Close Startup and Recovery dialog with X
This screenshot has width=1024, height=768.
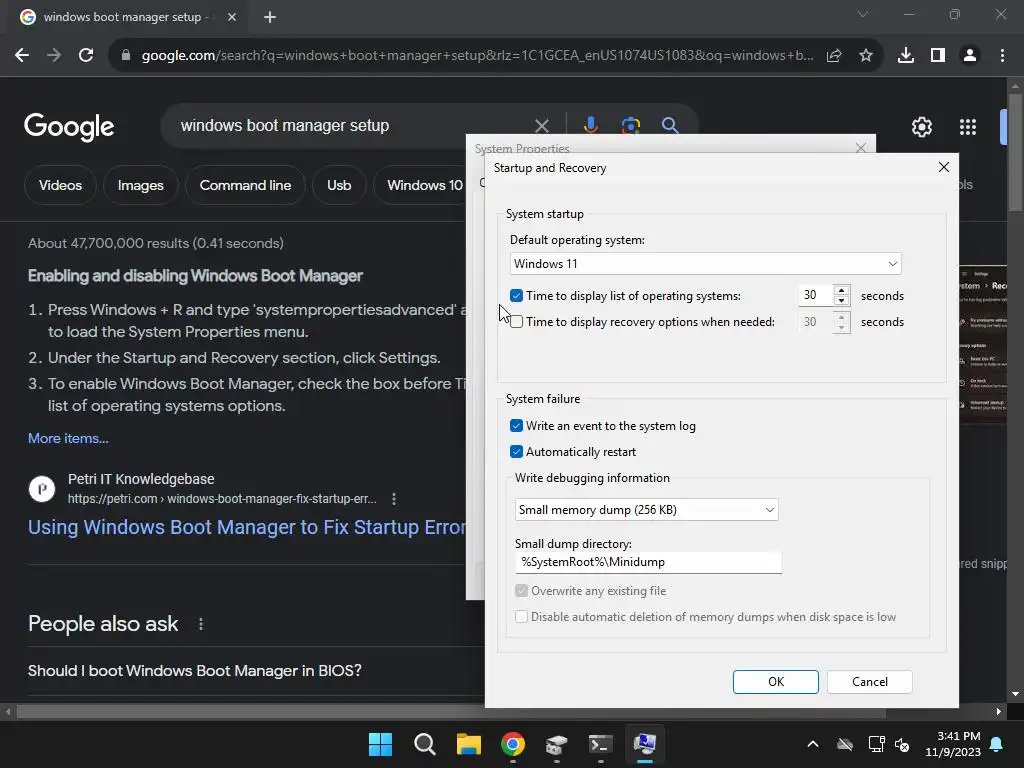coord(944,167)
